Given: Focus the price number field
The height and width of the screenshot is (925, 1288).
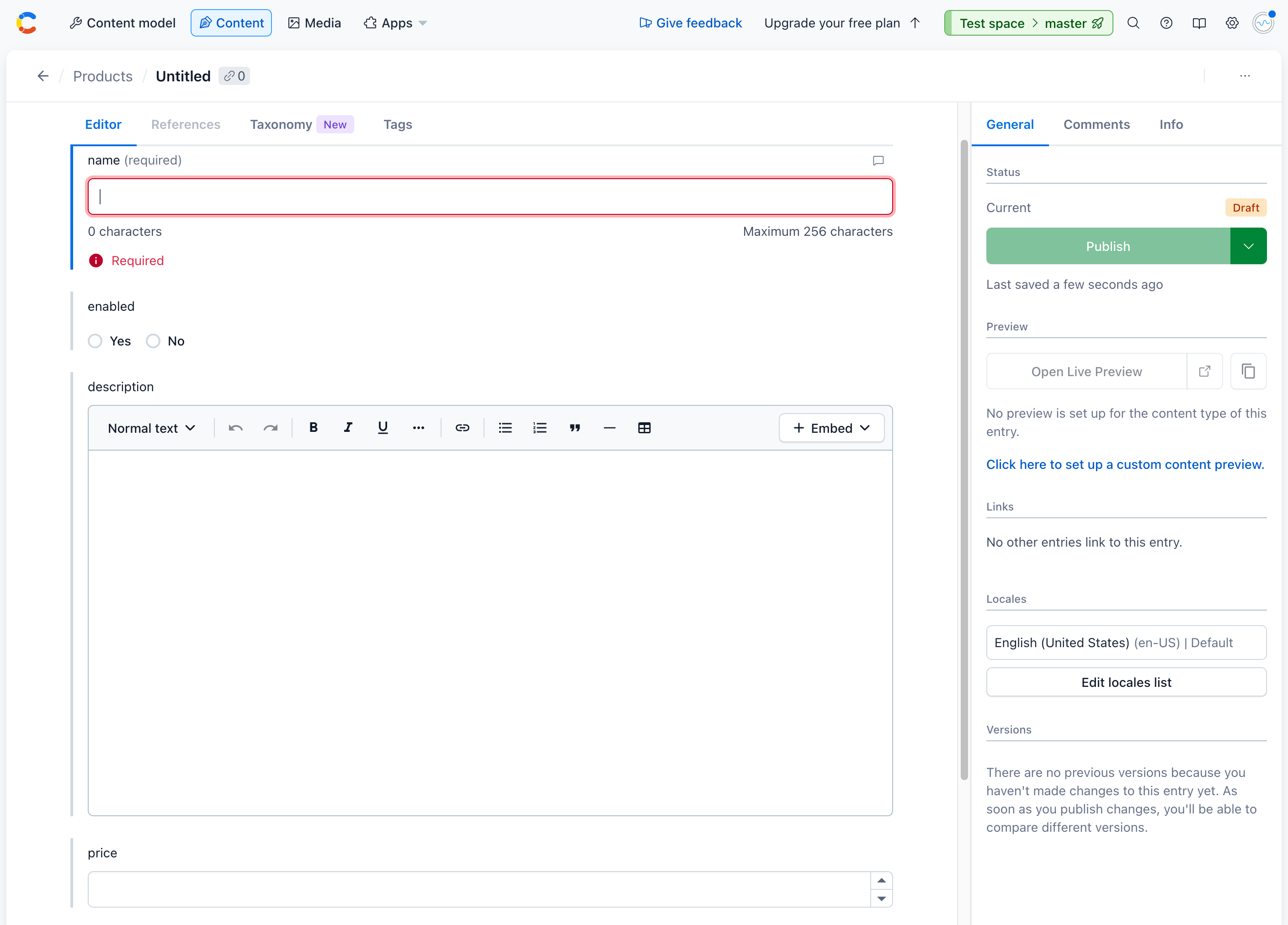Looking at the screenshot, I should [479, 889].
